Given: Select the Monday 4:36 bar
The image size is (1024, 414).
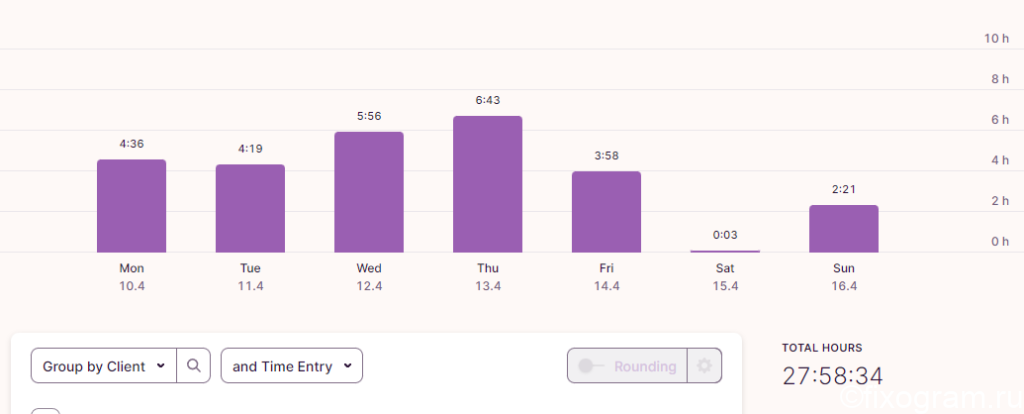Looking at the screenshot, I should (x=131, y=206).
